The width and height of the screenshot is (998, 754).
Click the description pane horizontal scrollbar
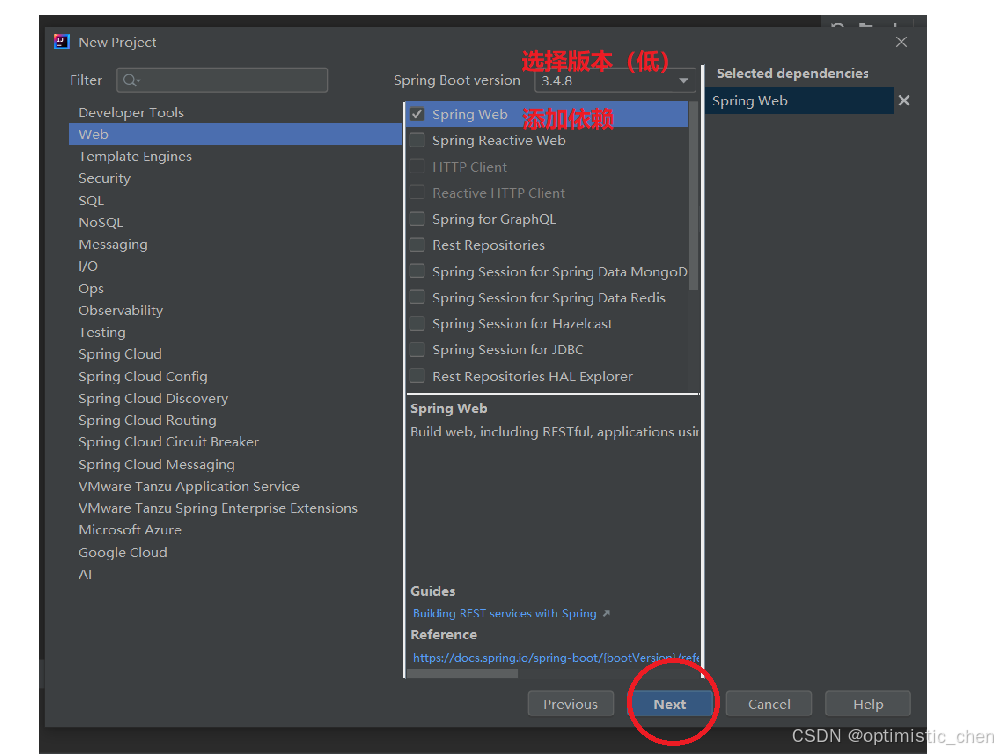(x=463, y=673)
